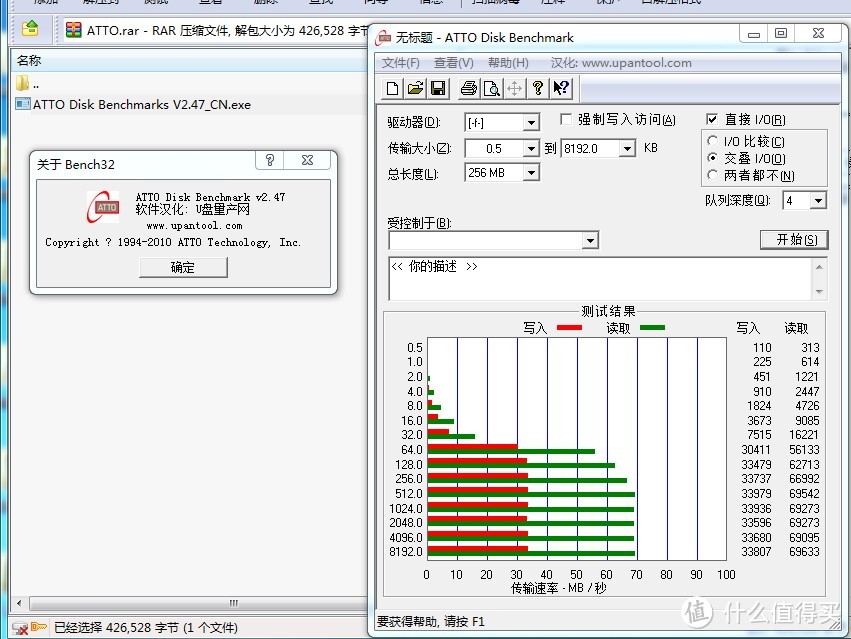Image resolution: width=851 pixels, height=639 pixels.
Task: Click the Print Preview icon in ATTO toolbar
Action: (492, 88)
